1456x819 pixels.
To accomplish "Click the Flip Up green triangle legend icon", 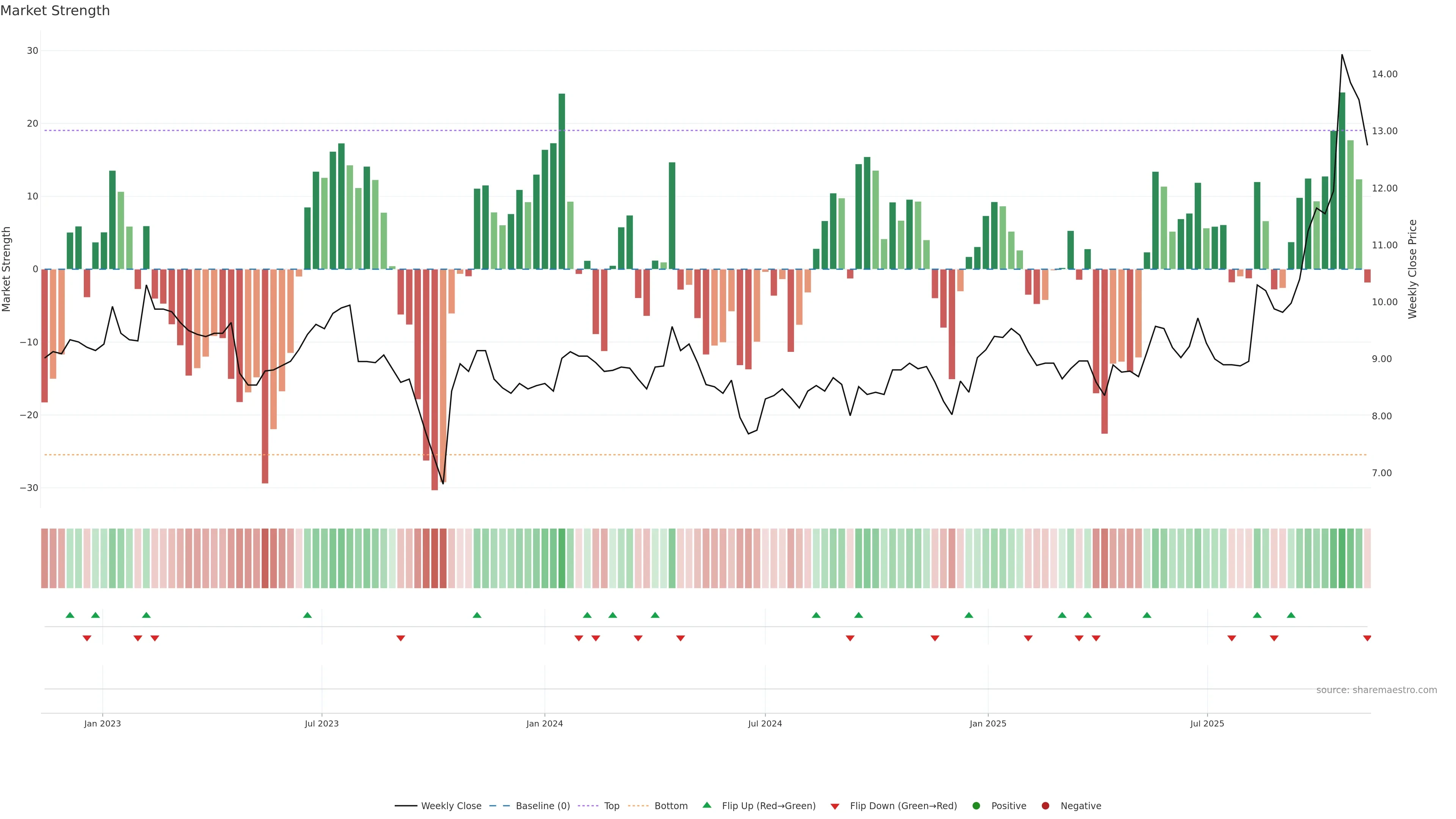I will tap(706, 805).
